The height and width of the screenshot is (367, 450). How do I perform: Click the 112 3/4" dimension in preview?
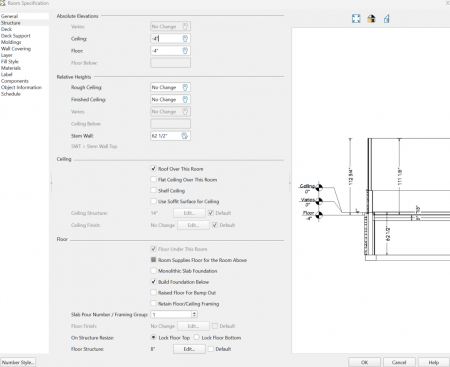pyautogui.click(x=350, y=177)
